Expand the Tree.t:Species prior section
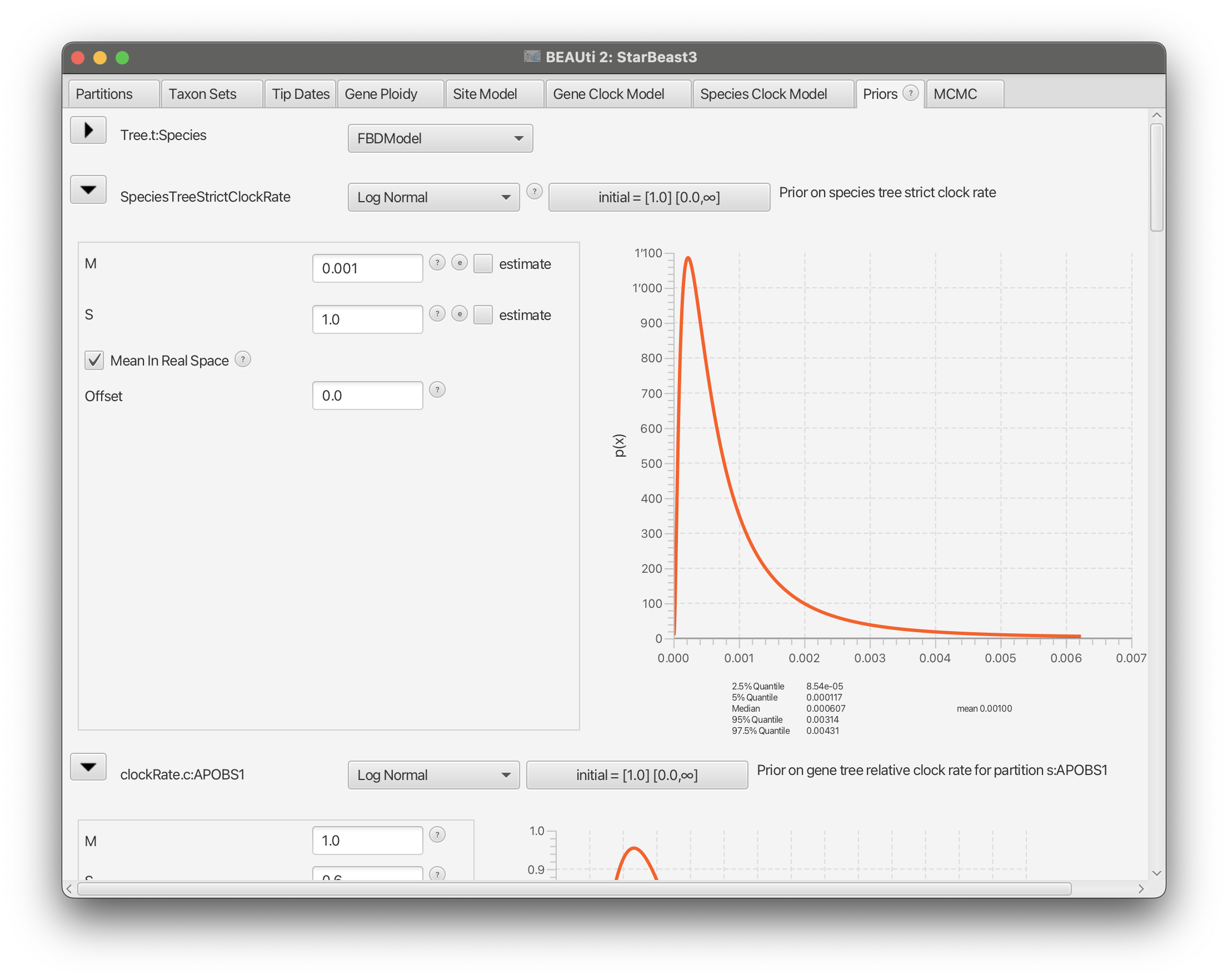 [x=88, y=131]
